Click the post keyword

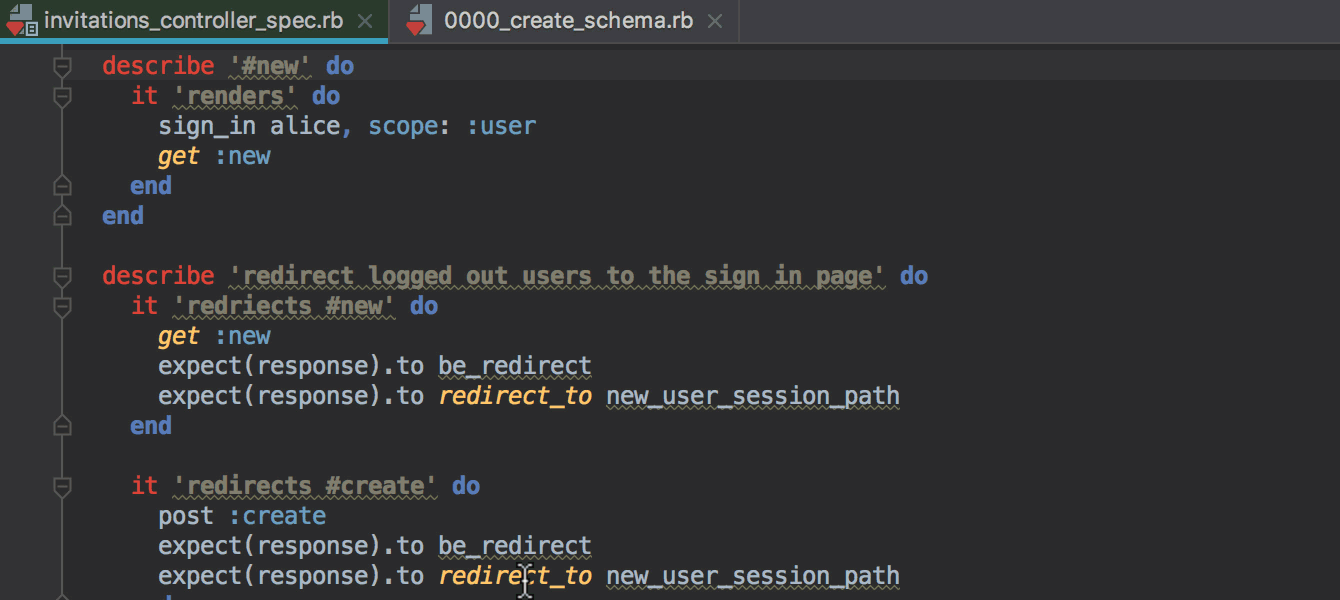point(186,516)
